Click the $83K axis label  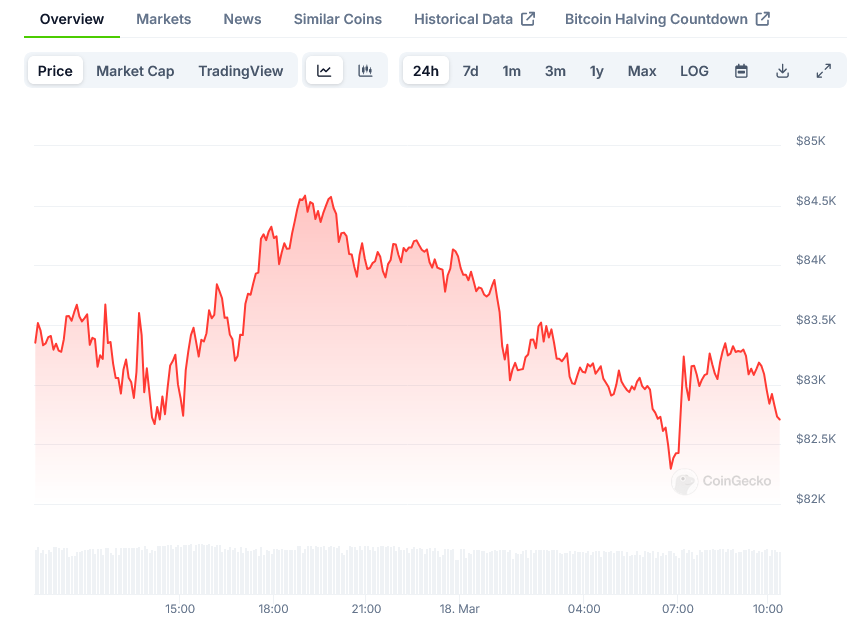tap(811, 380)
